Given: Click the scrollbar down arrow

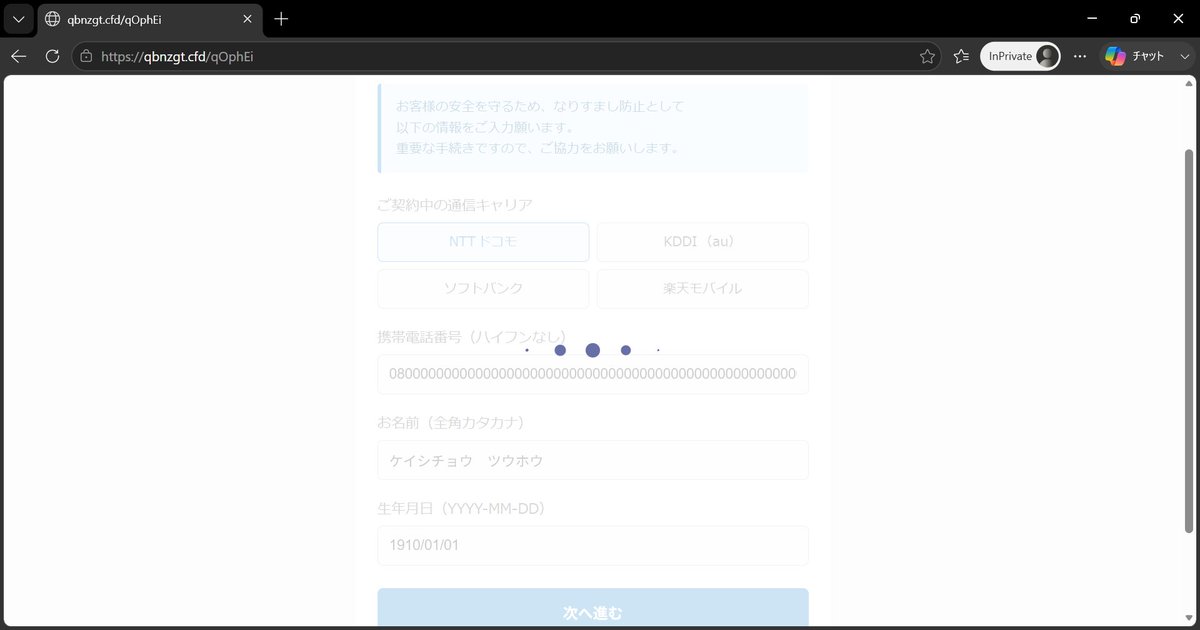Looking at the screenshot, I should point(1189,618).
